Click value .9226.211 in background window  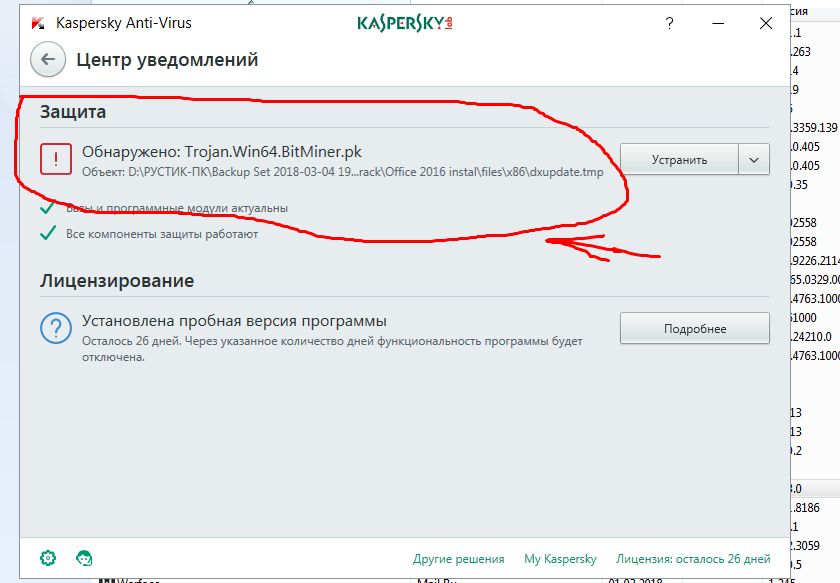815,260
